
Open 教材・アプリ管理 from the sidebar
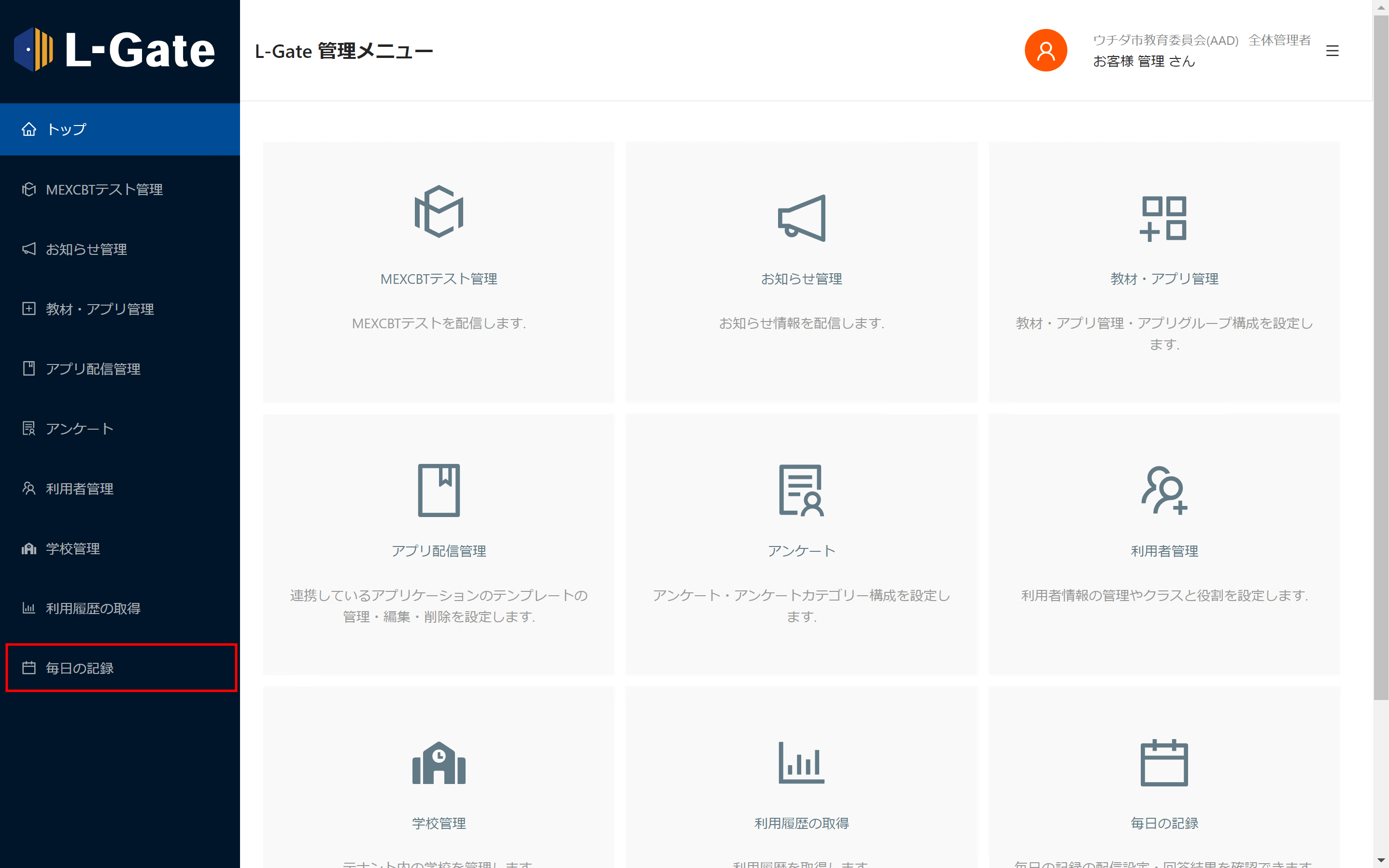[120, 309]
